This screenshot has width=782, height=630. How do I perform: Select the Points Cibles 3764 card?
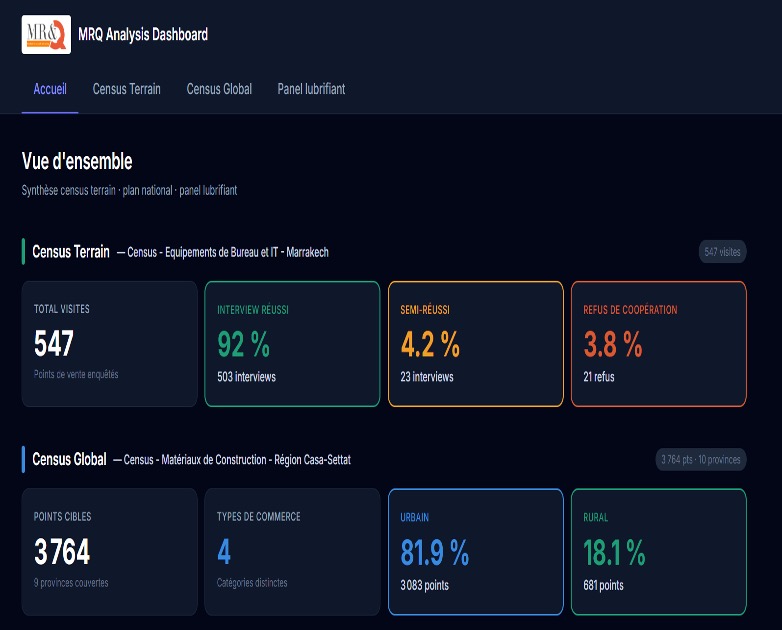click(109, 551)
